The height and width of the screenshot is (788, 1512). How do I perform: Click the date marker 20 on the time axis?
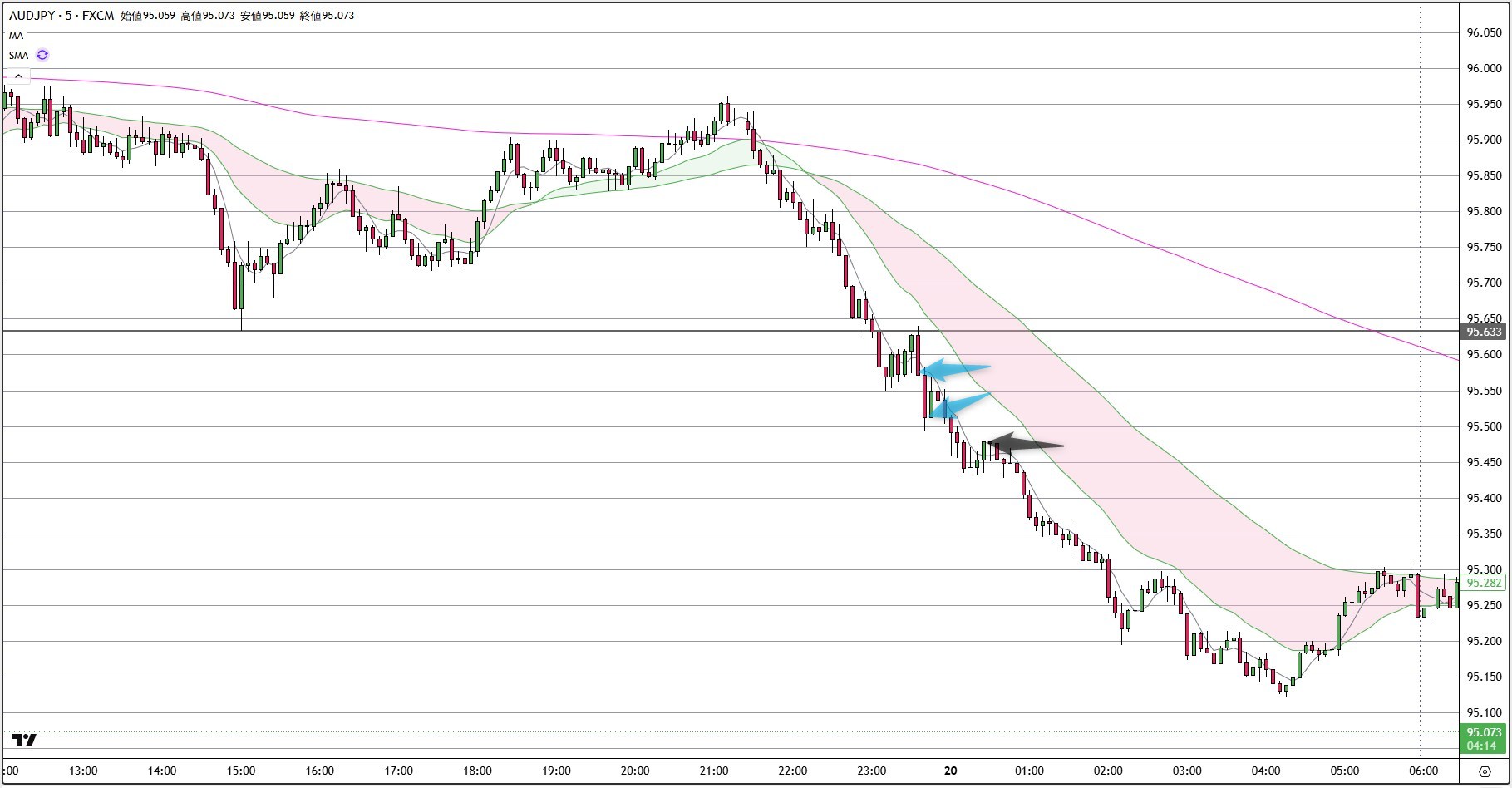coord(950,771)
